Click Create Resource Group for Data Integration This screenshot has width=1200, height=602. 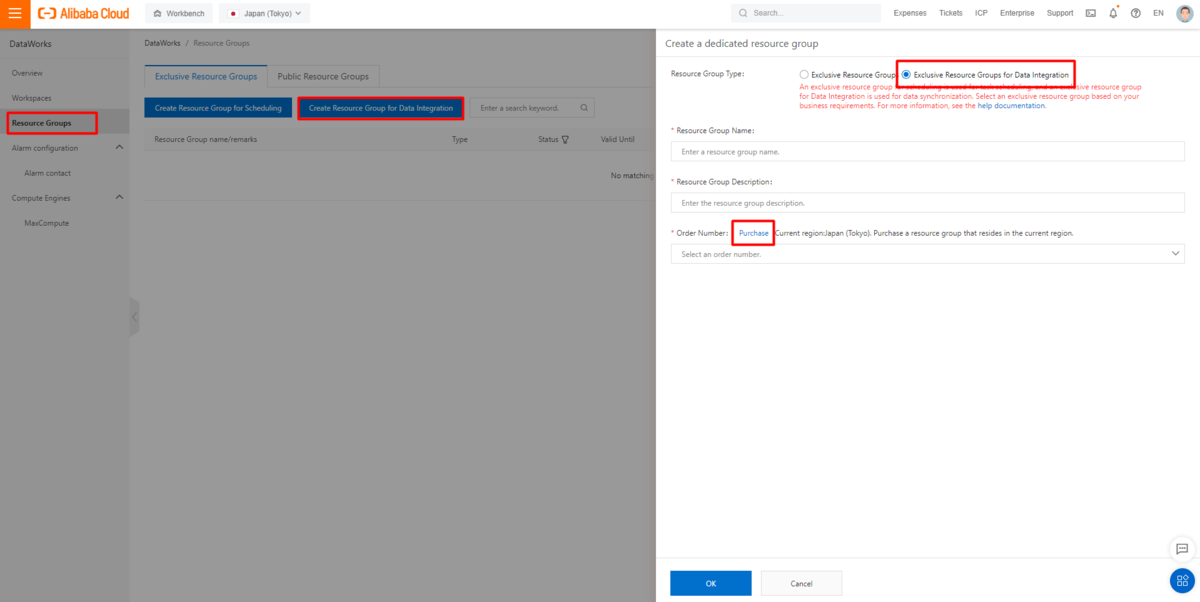pos(381,107)
